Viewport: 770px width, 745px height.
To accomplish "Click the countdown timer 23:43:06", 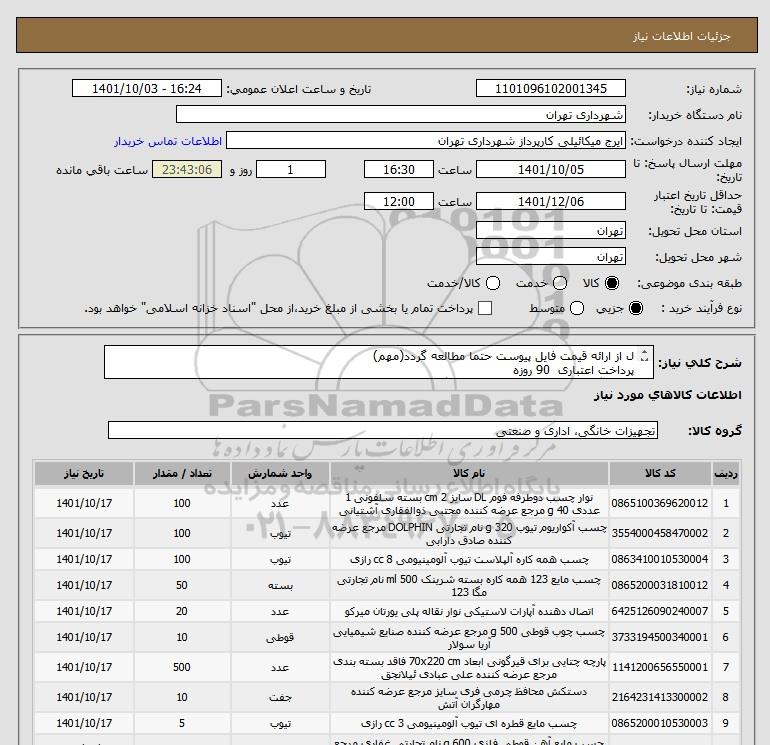I will pos(187,169).
